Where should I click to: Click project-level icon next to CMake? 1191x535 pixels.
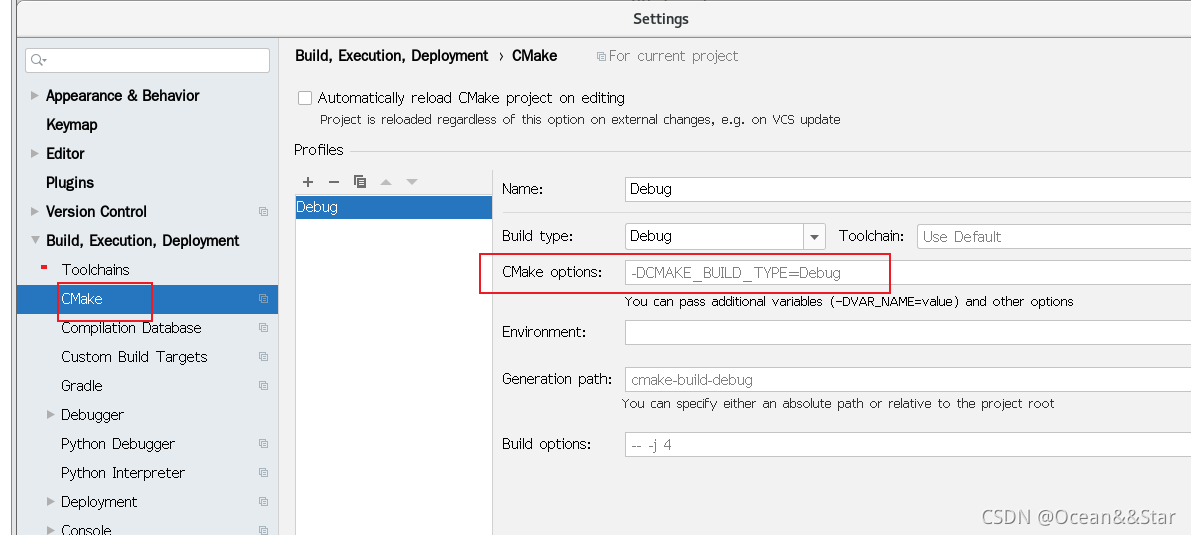(x=264, y=299)
